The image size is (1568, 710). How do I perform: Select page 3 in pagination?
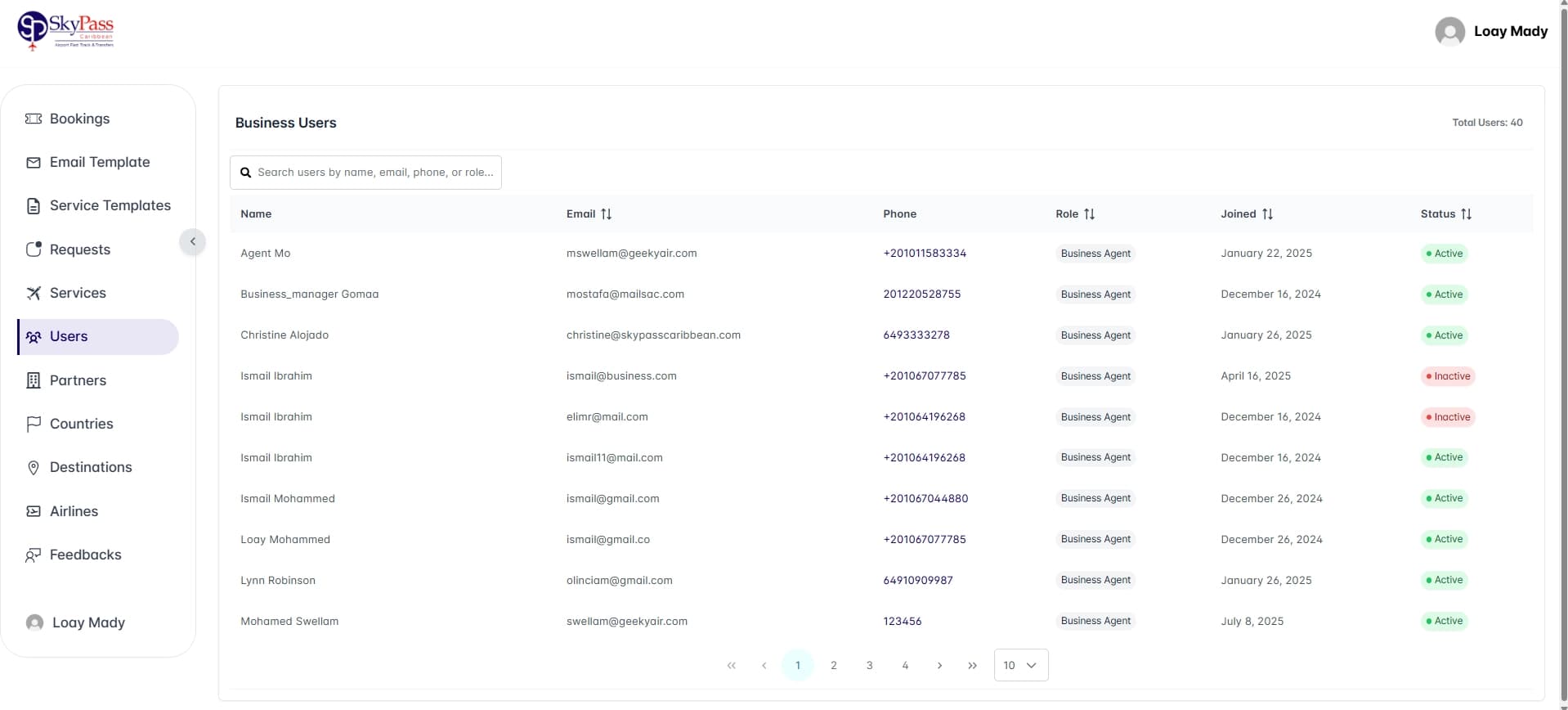click(869, 666)
